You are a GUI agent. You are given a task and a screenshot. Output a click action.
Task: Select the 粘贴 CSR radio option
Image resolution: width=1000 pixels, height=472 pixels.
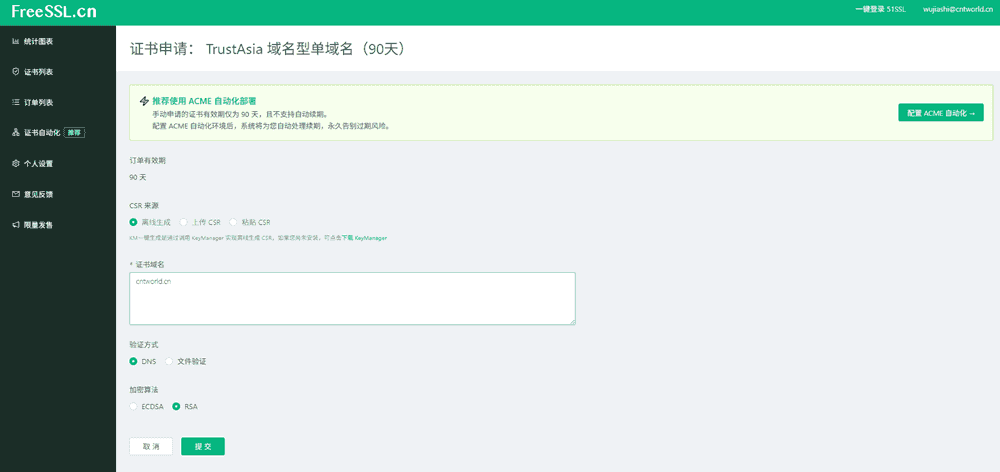[234, 222]
